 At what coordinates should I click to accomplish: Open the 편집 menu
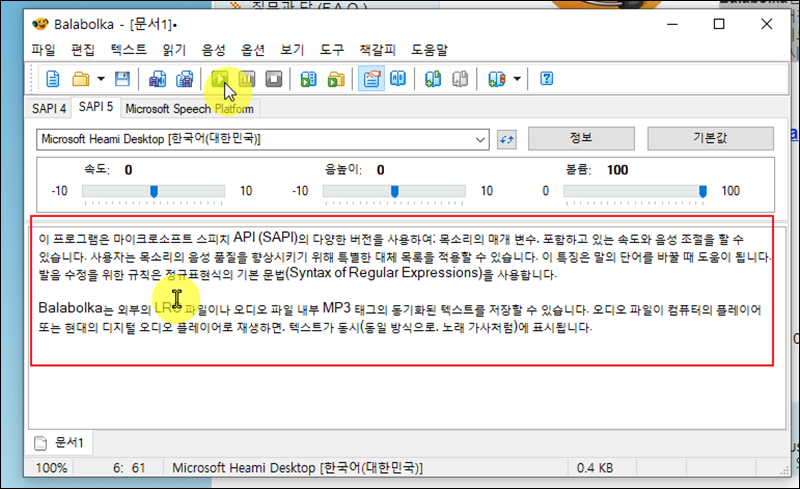[x=83, y=50]
